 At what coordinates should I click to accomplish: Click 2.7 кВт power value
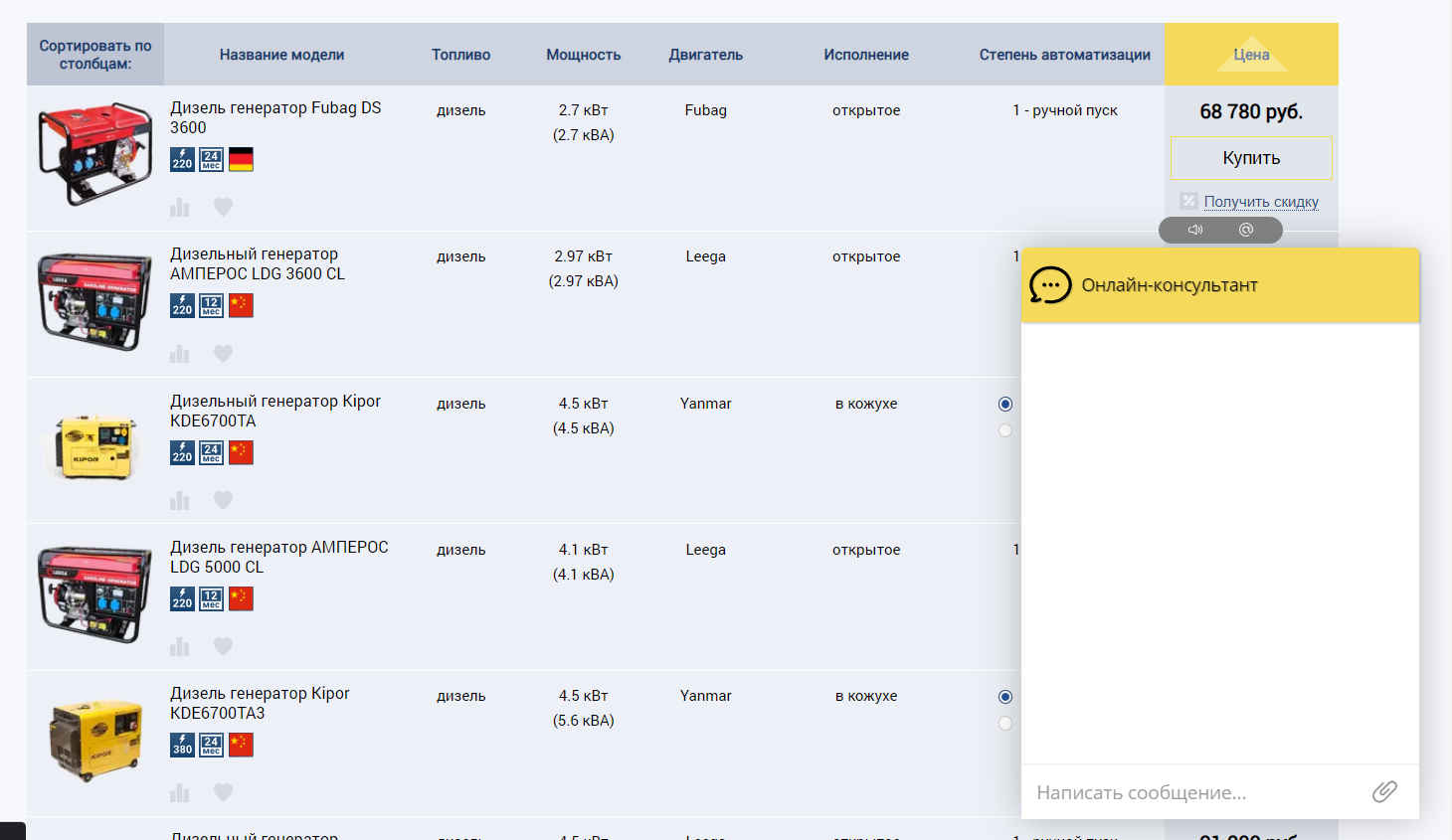(x=584, y=110)
